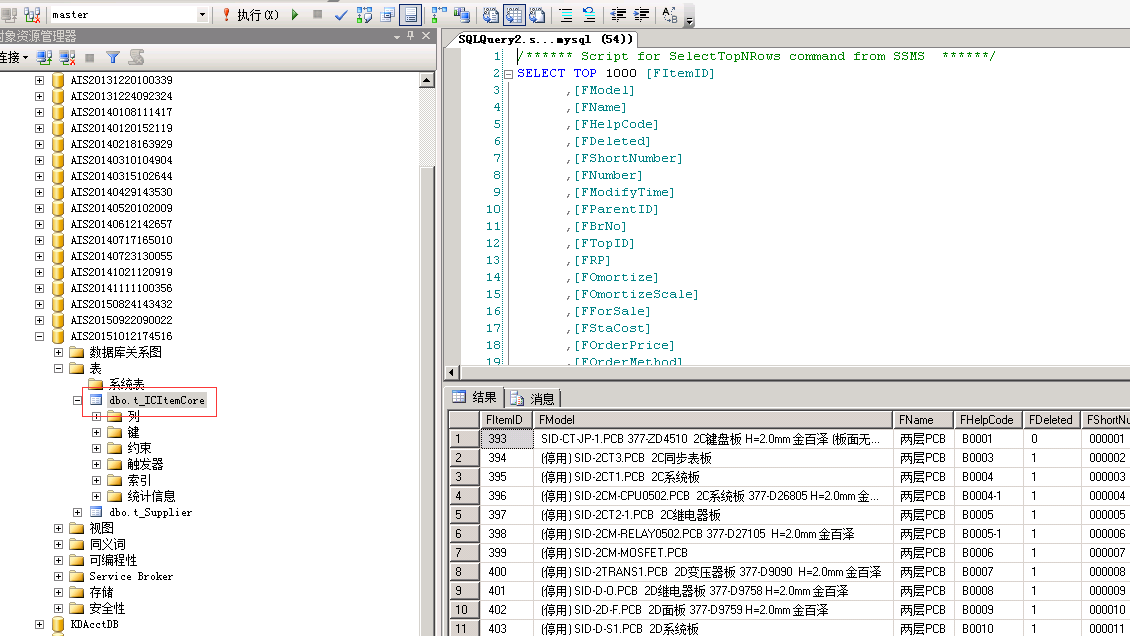Click the Object Explorer filter funnel icon
The width and height of the screenshot is (1130, 636).
pyautogui.click(x=113, y=57)
